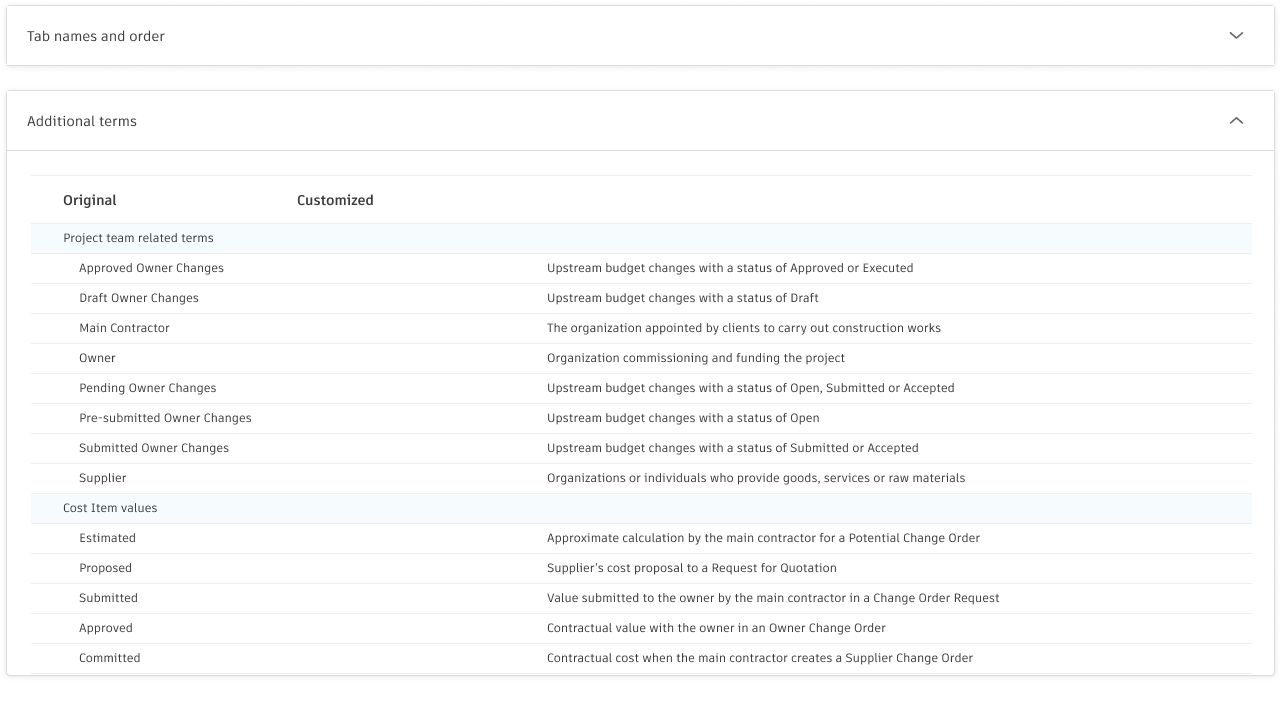Click the Additional terms panel title
Viewport: 1281px width, 709px height.
pyautogui.click(x=82, y=121)
